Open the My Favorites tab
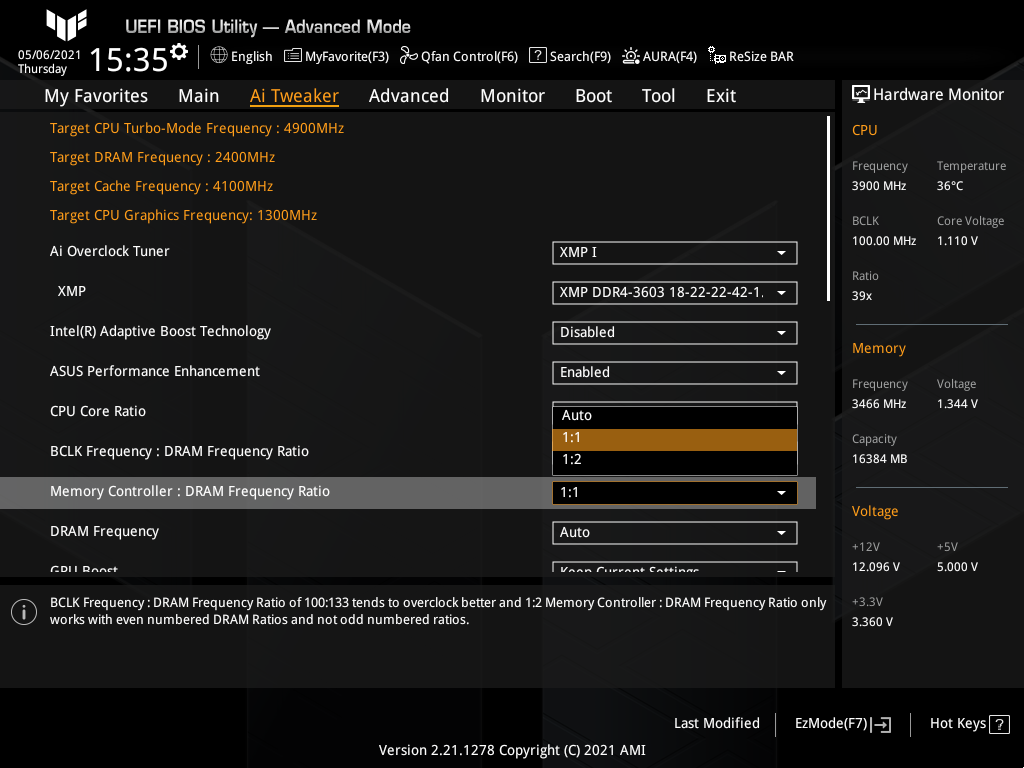Viewport: 1024px width, 768px height. tap(96, 96)
